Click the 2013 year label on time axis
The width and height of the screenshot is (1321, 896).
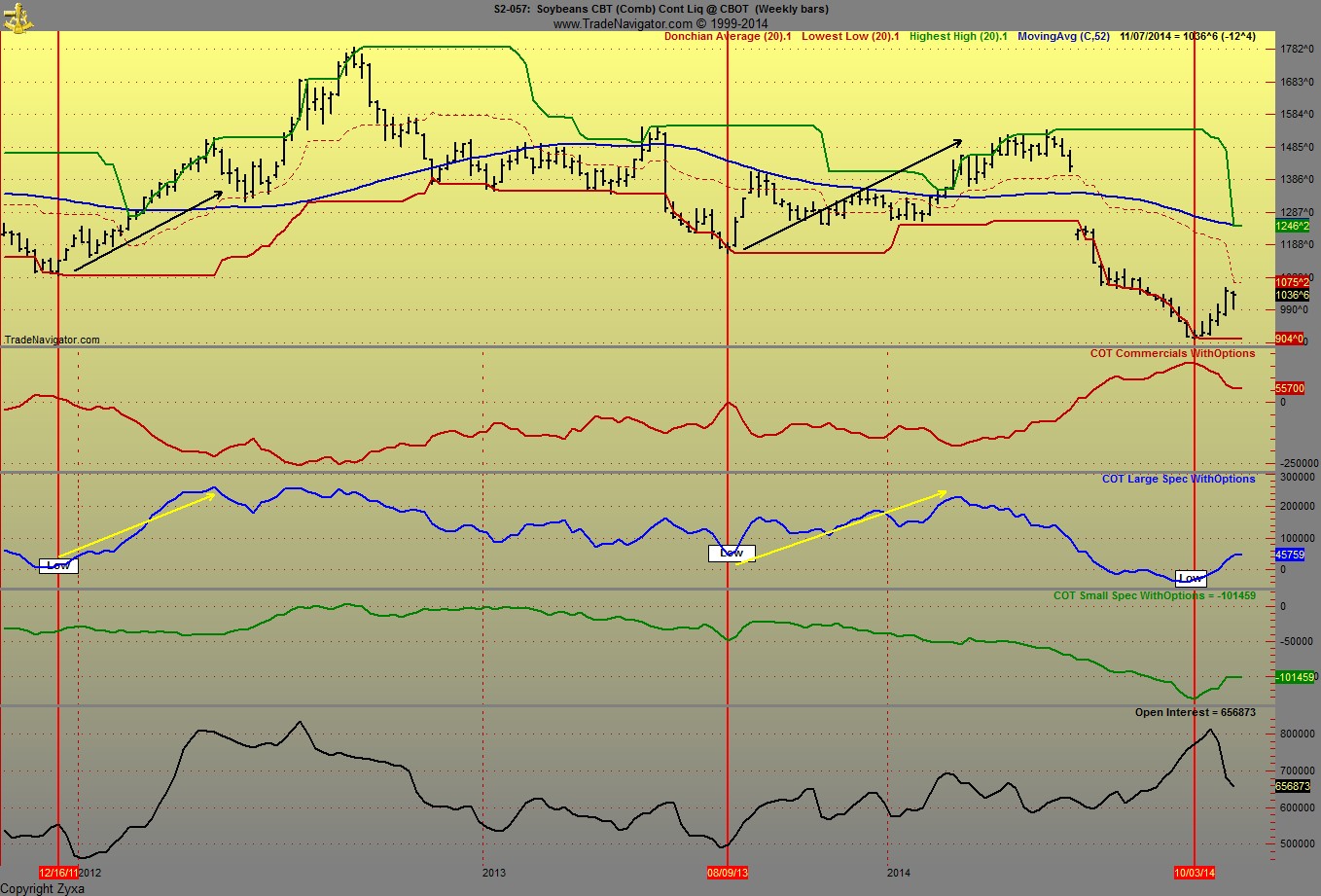click(x=494, y=873)
